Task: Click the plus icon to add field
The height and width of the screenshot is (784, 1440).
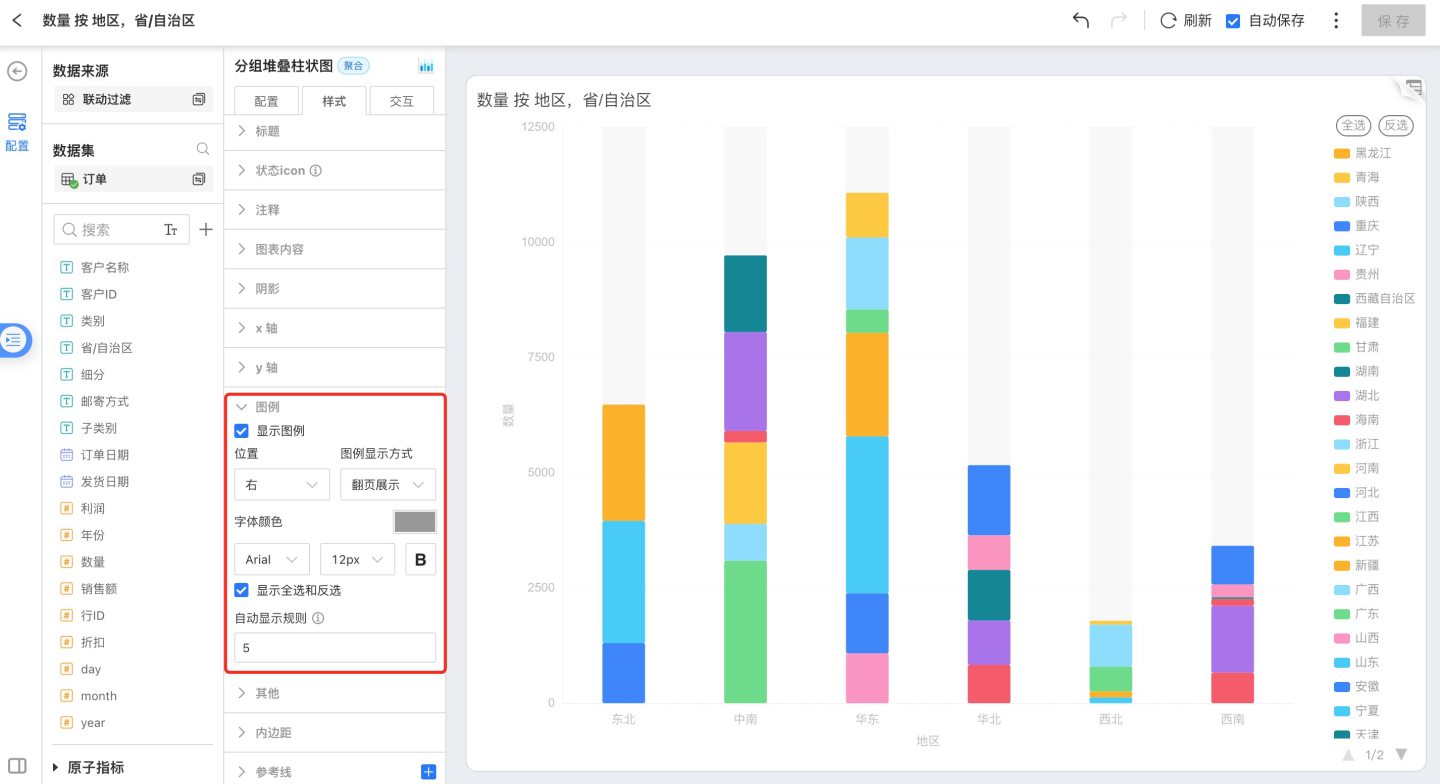Action: point(206,229)
